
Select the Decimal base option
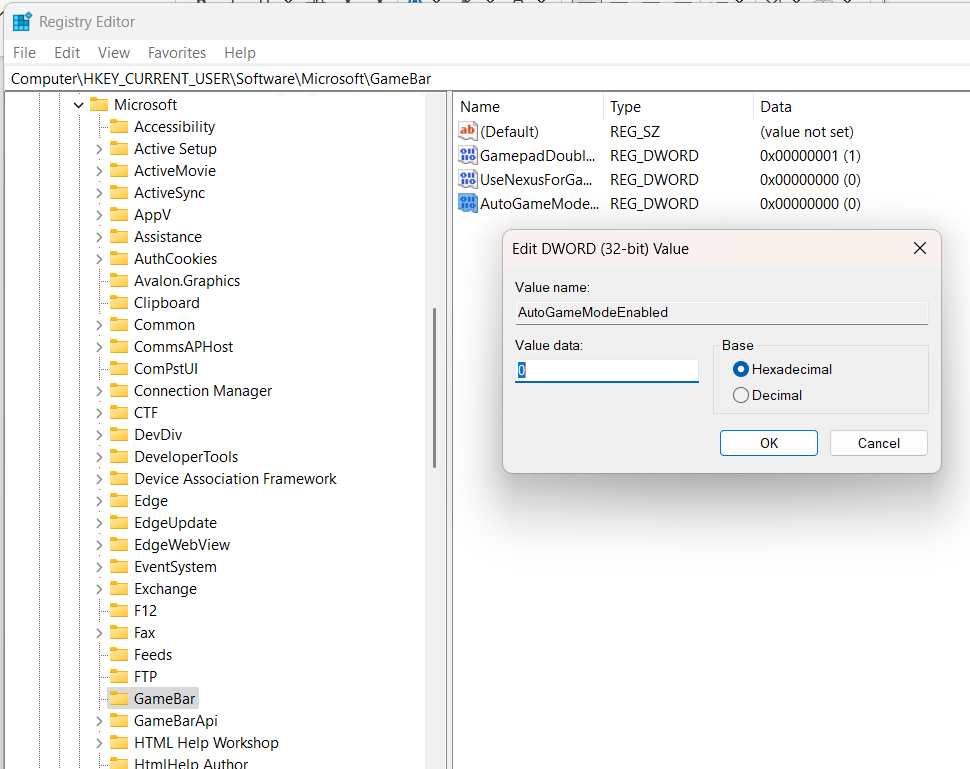[740, 395]
